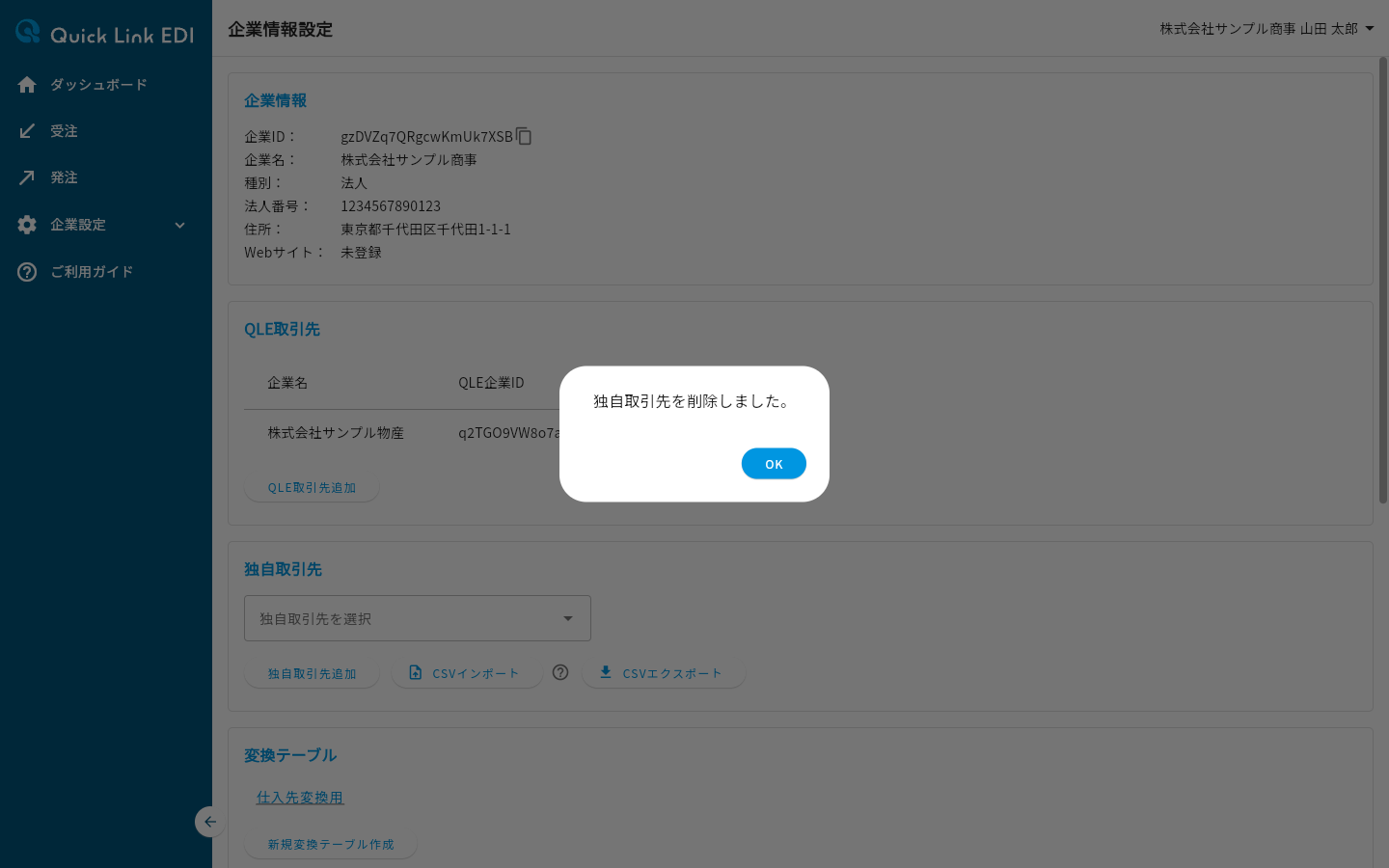Click the address 東京都千代田区千代田1-1-1

tap(425, 230)
